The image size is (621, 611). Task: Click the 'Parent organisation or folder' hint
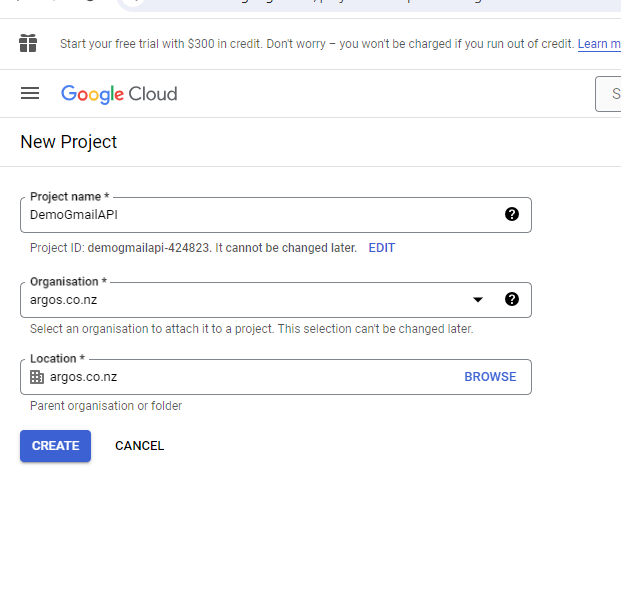coord(106,406)
